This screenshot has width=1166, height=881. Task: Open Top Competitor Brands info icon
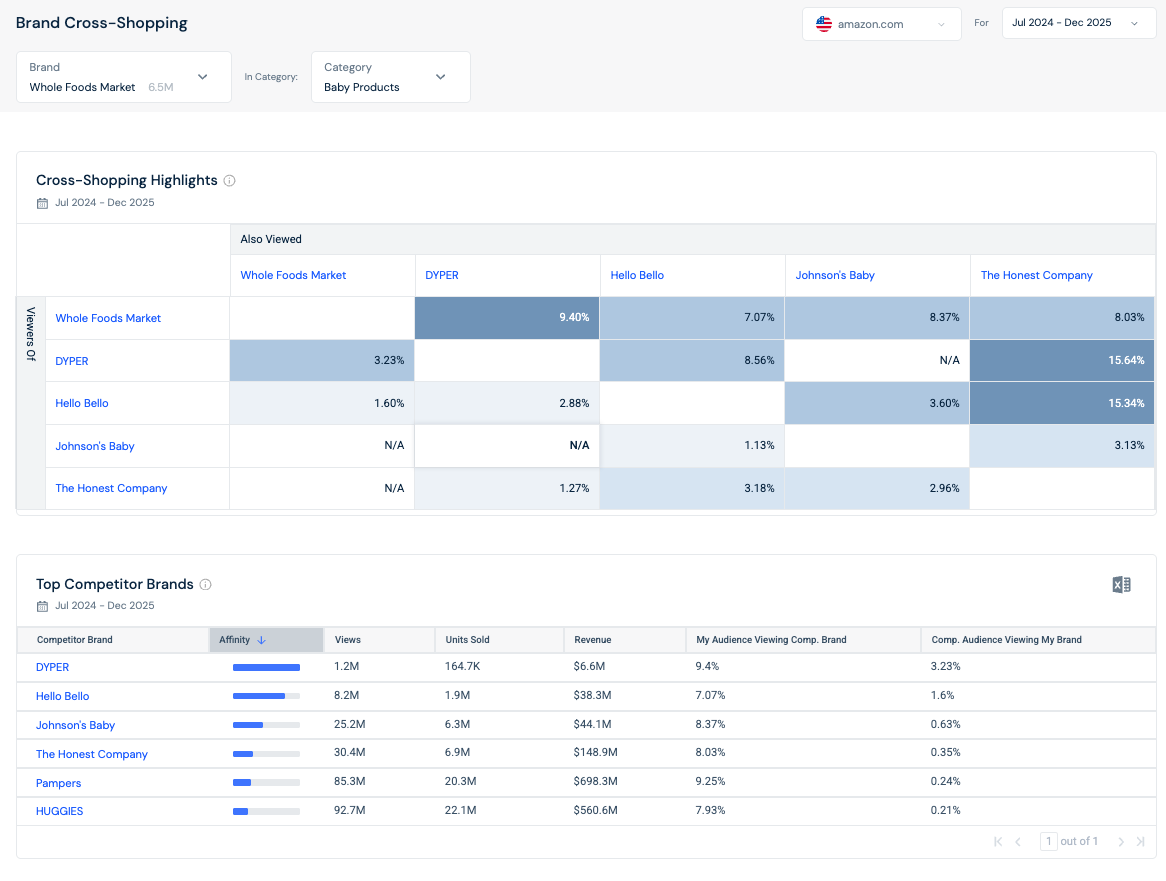point(206,584)
